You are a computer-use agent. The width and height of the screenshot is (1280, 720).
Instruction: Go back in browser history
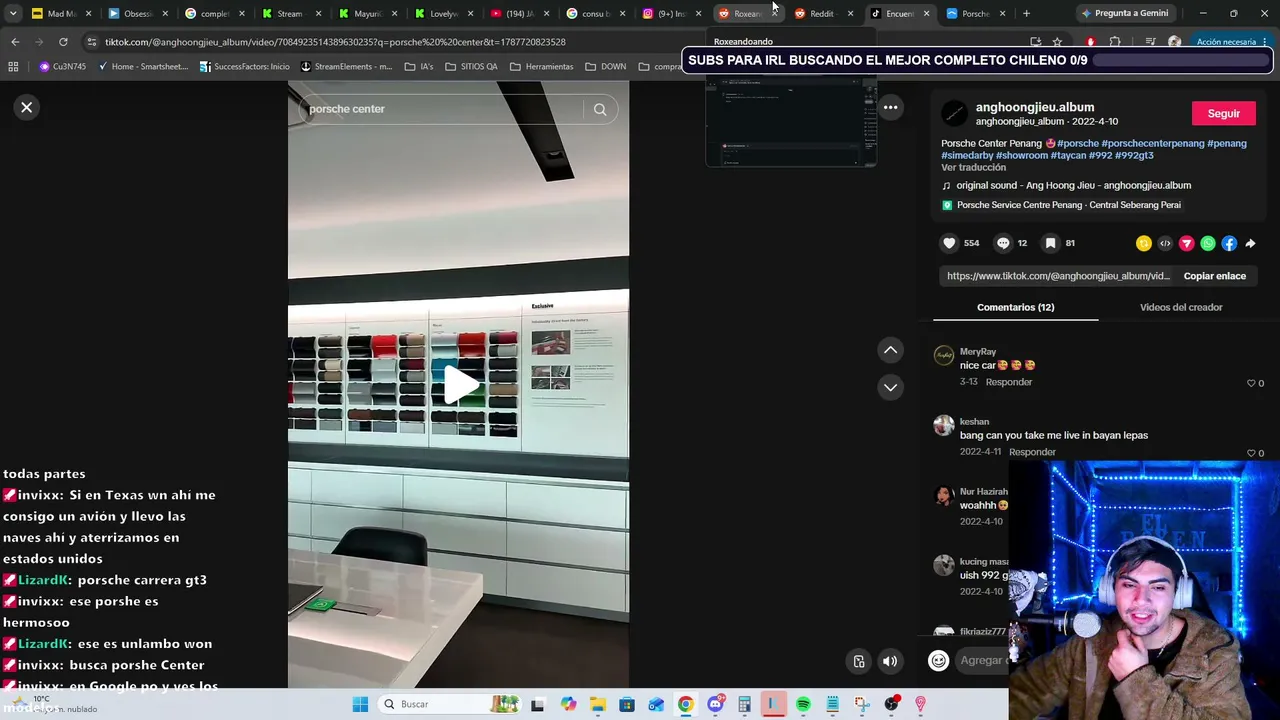15,42
